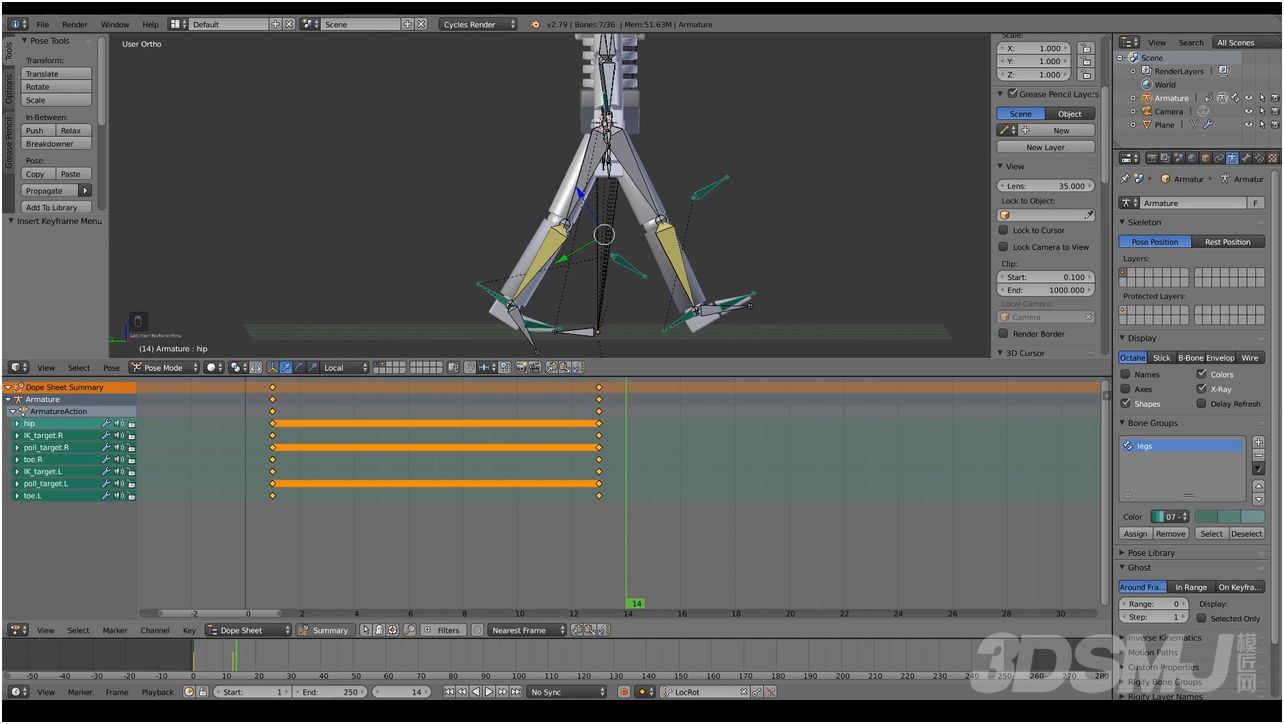Open the Nearest Frame snapping dropdown

pyautogui.click(x=527, y=630)
